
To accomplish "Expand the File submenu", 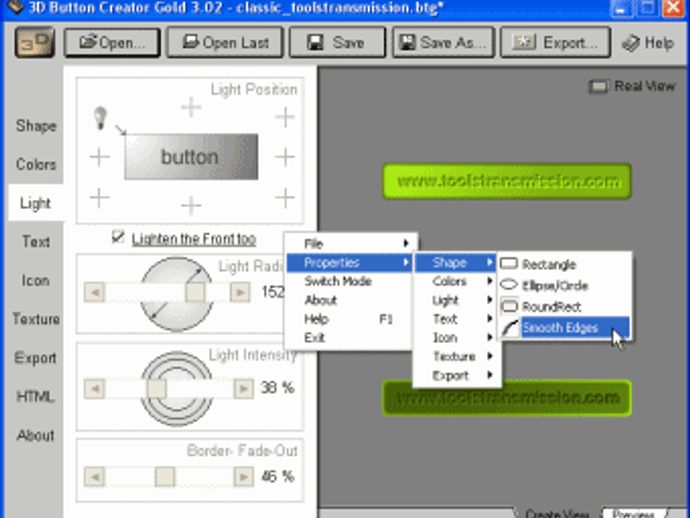I will pyautogui.click(x=350, y=243).
